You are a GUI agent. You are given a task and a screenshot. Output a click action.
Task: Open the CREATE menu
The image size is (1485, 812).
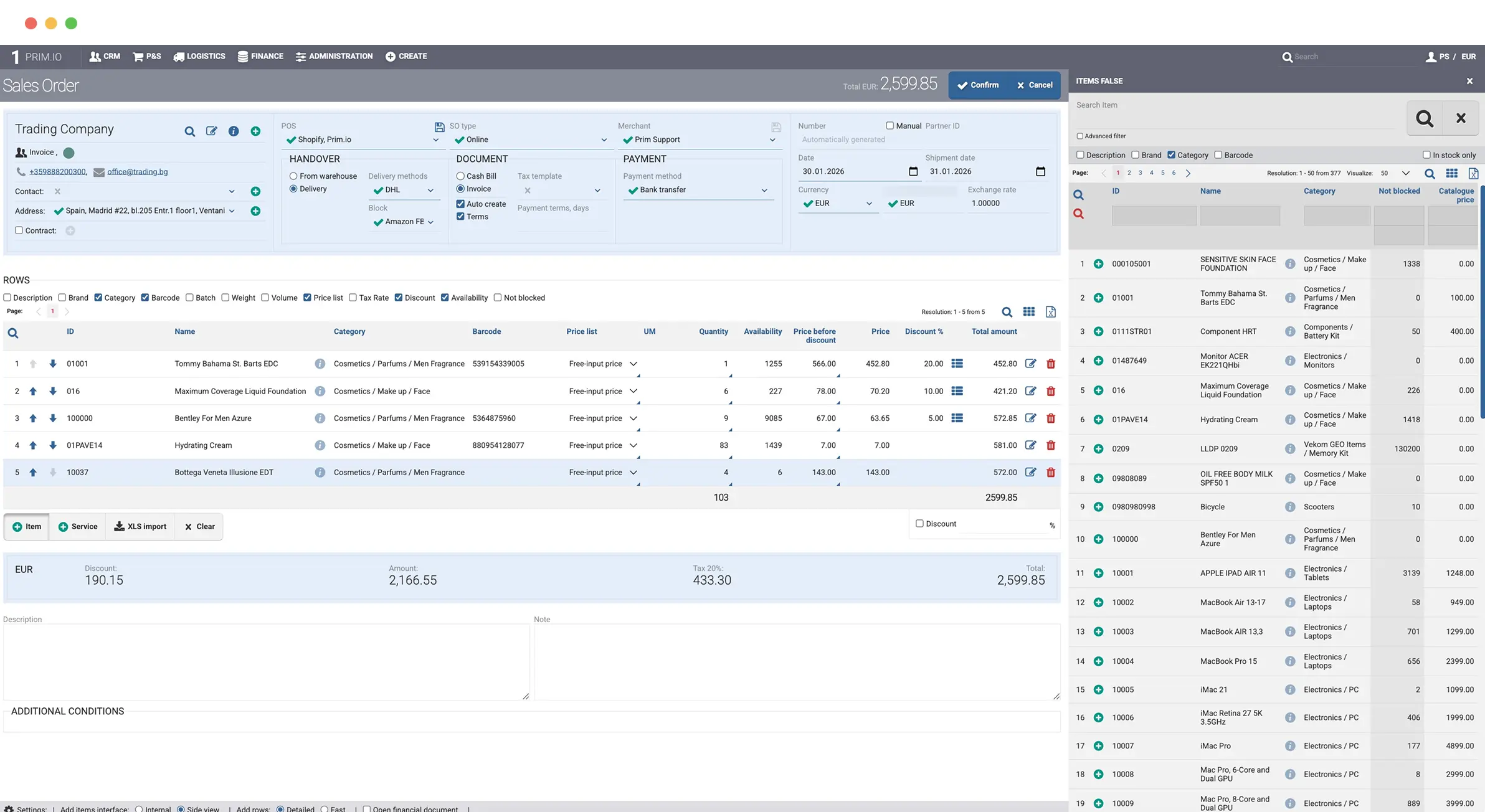pyautogui.click(x=406, y=57)
